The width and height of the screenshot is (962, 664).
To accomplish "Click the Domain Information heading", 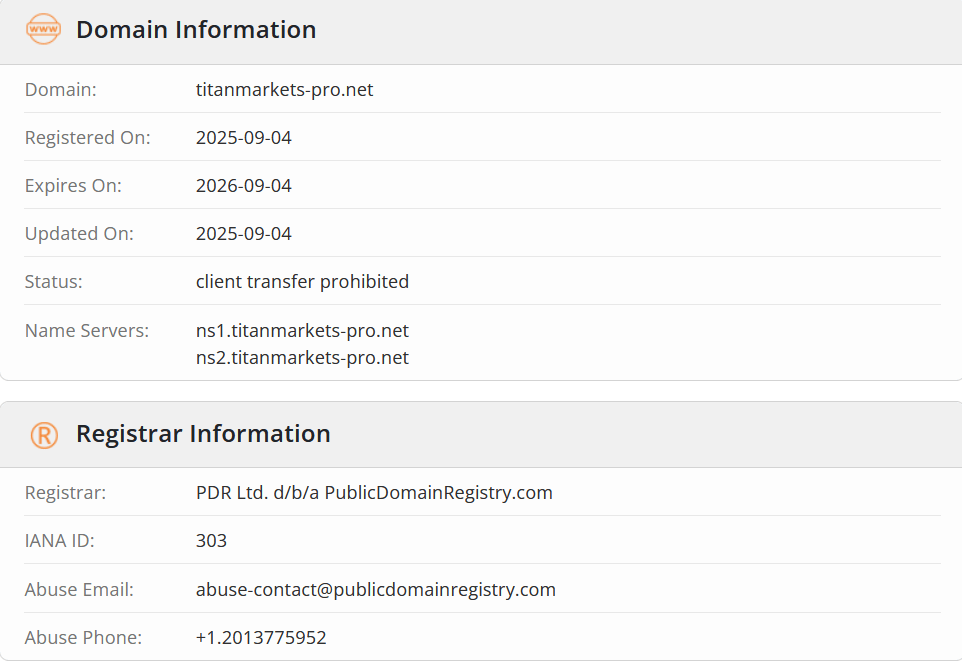I will (x=196, y=30).
